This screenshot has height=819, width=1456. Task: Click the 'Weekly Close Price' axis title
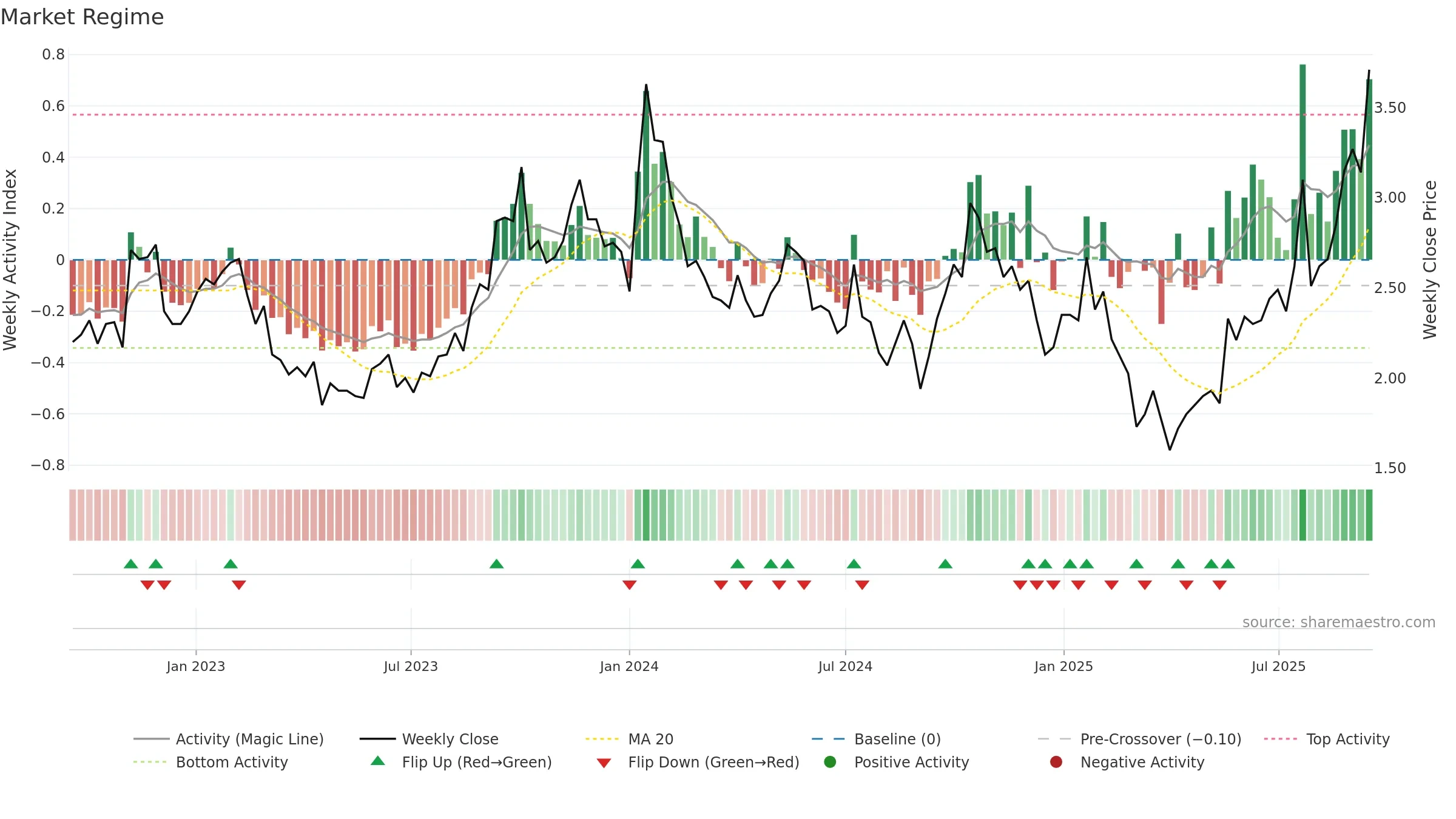(x=1430, y=260)
